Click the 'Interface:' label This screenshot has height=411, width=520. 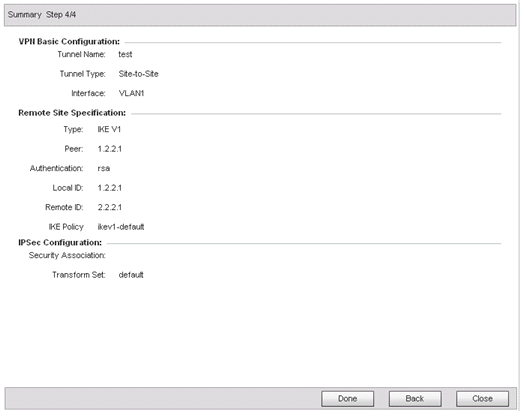(x=88, y=93)
